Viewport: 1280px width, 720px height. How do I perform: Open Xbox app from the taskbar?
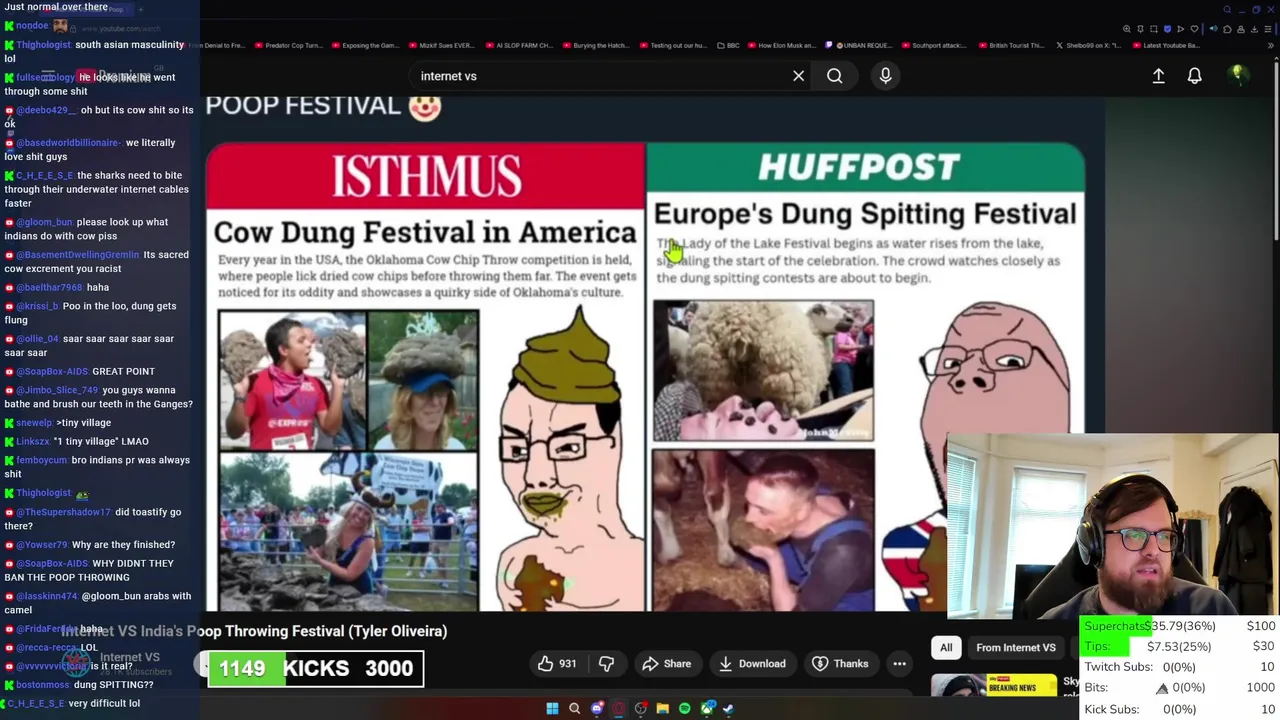click(707, 708)
